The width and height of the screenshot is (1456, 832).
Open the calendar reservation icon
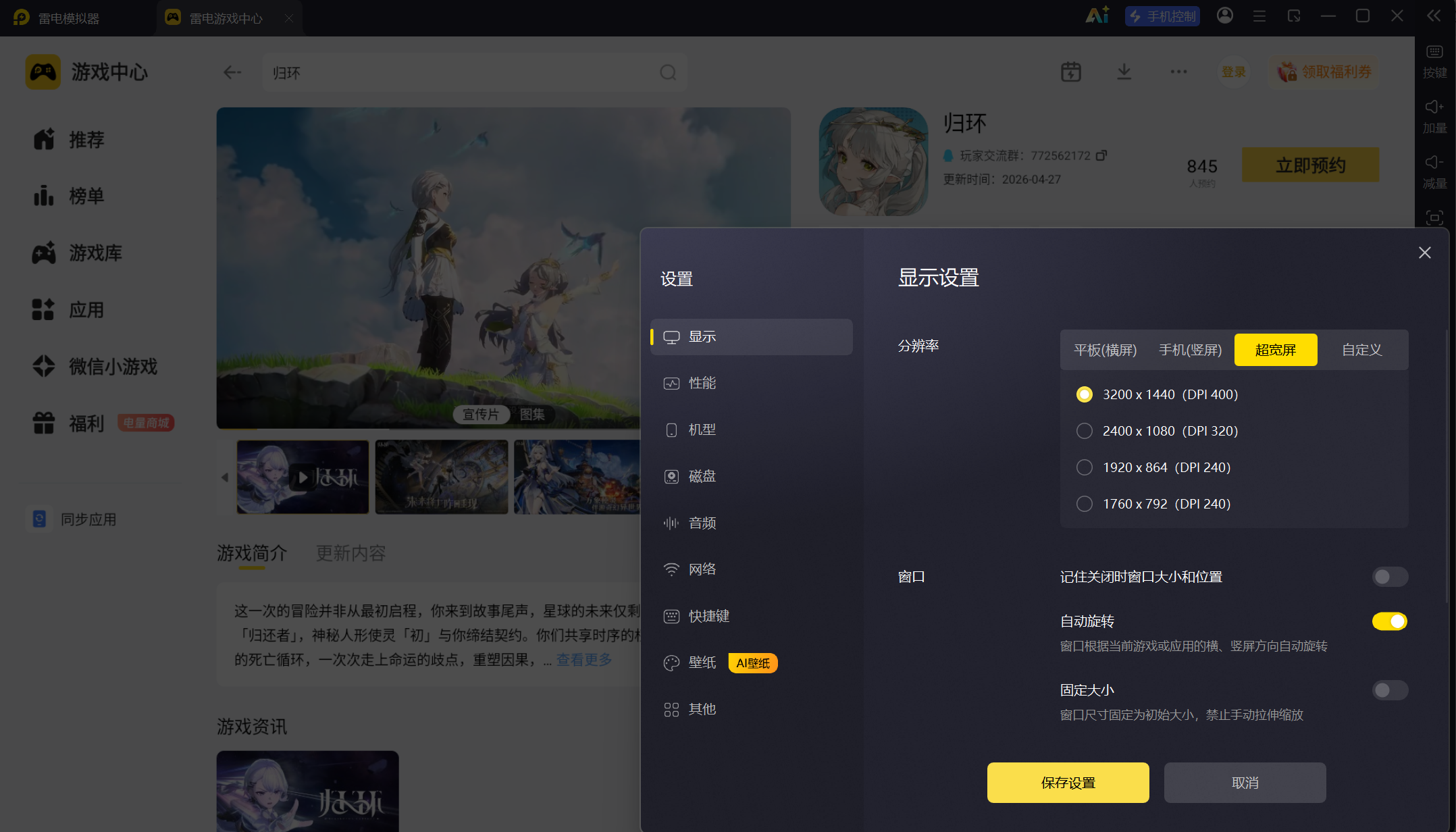1071,72
